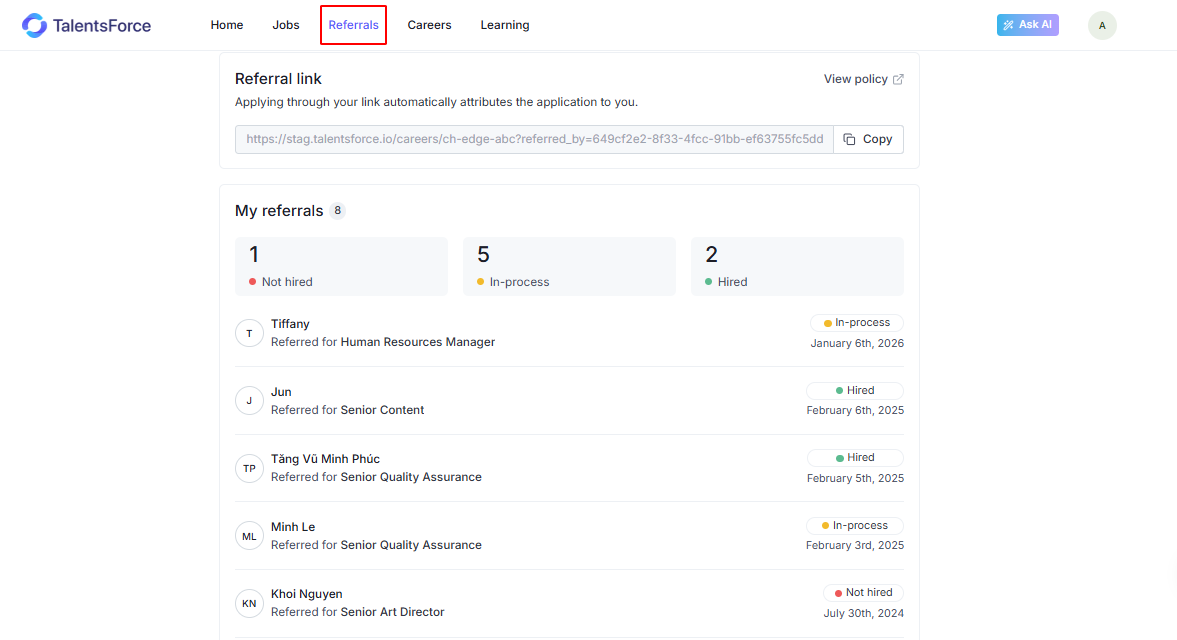Open the Jobs menu item

(x=286, y=25)
